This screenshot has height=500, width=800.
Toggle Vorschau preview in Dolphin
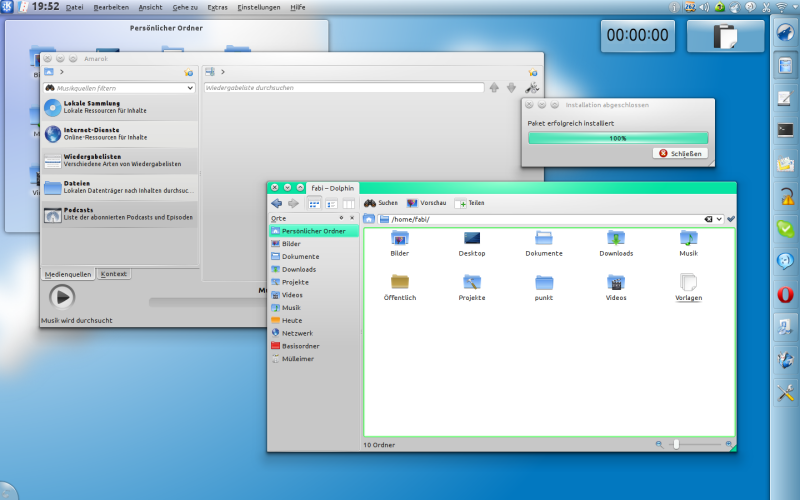(426, 203)
